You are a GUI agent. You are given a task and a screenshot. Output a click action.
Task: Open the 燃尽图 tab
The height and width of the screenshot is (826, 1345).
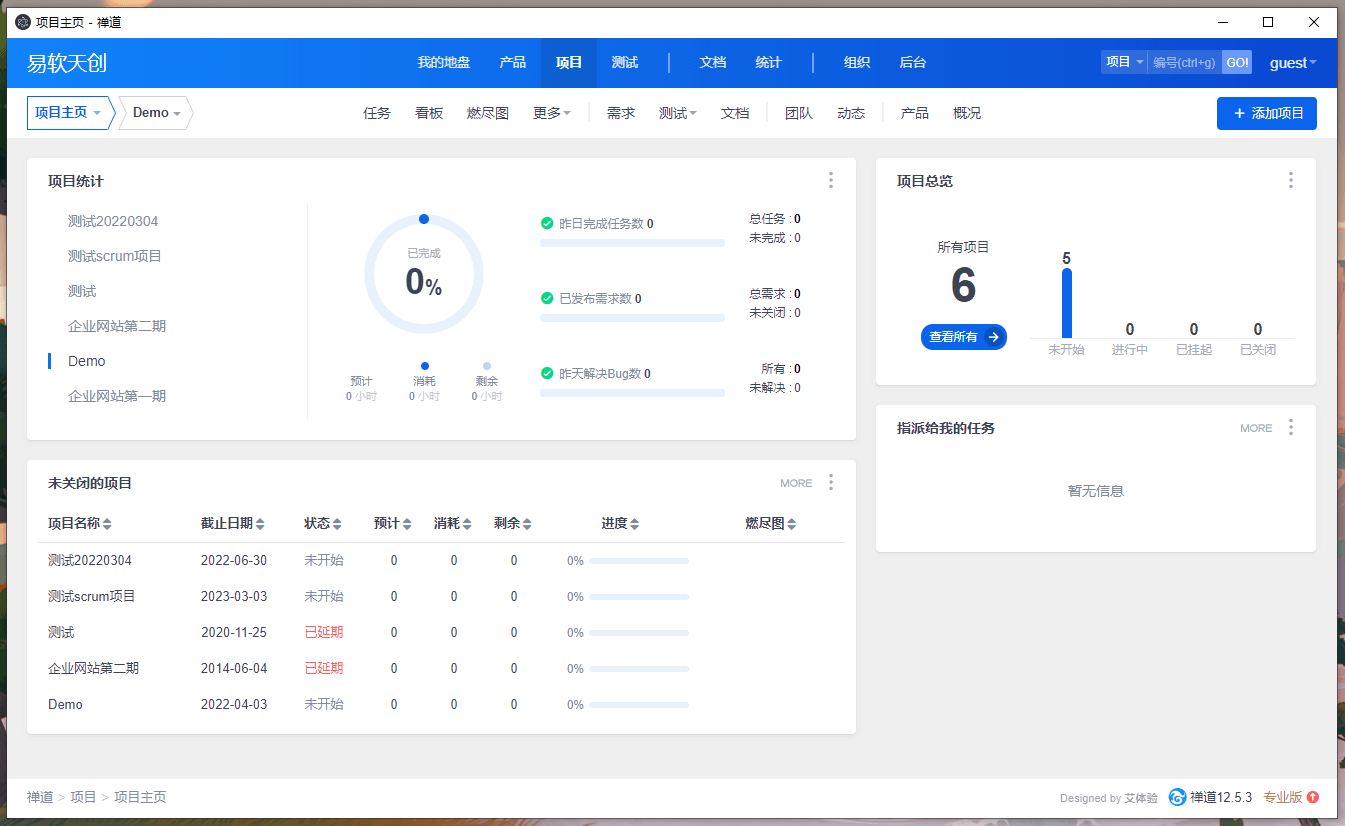pyautogui.click(x=488, y=113)
